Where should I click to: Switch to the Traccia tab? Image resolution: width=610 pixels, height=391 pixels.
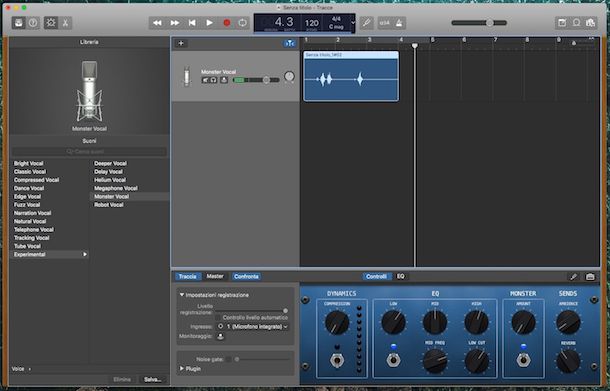188,277
